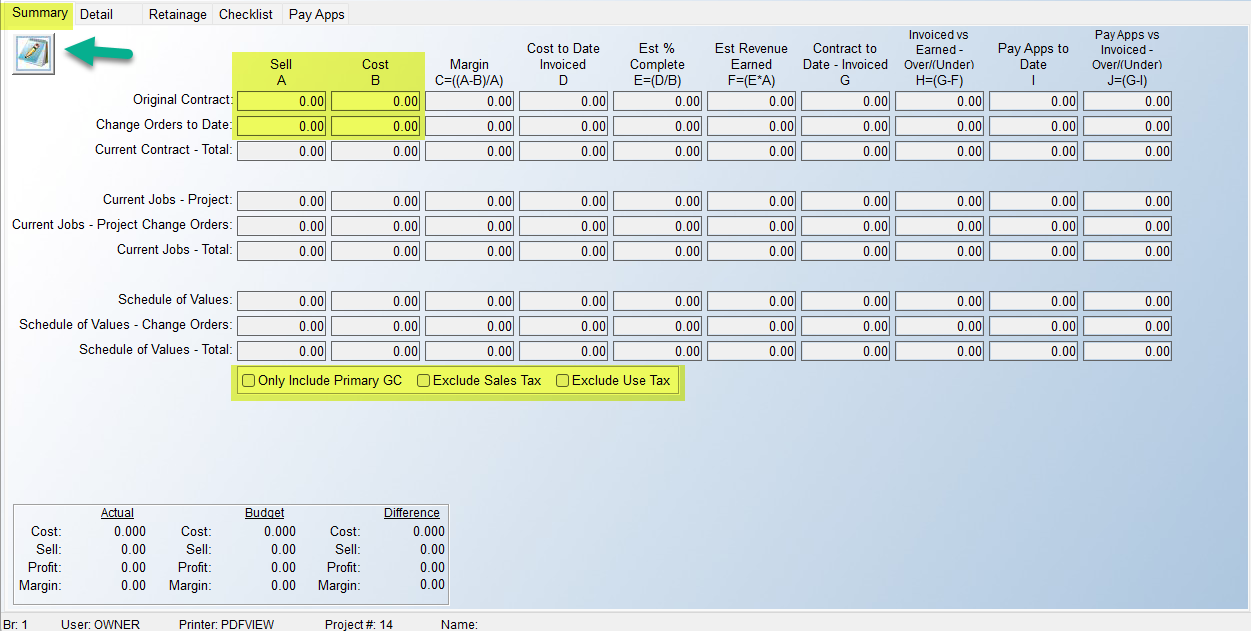The height and width of the screenshot is (631, 1251).
Task: Select the Summary tab
Action: click(x=40, y=13)
